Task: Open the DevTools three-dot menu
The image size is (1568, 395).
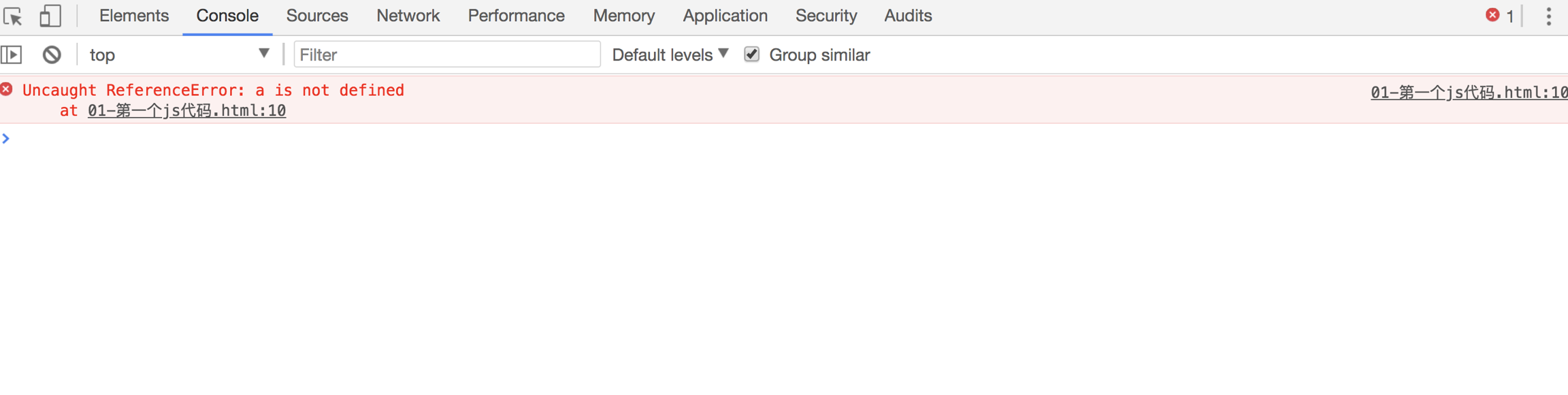Action: (x=1548, y=16)
